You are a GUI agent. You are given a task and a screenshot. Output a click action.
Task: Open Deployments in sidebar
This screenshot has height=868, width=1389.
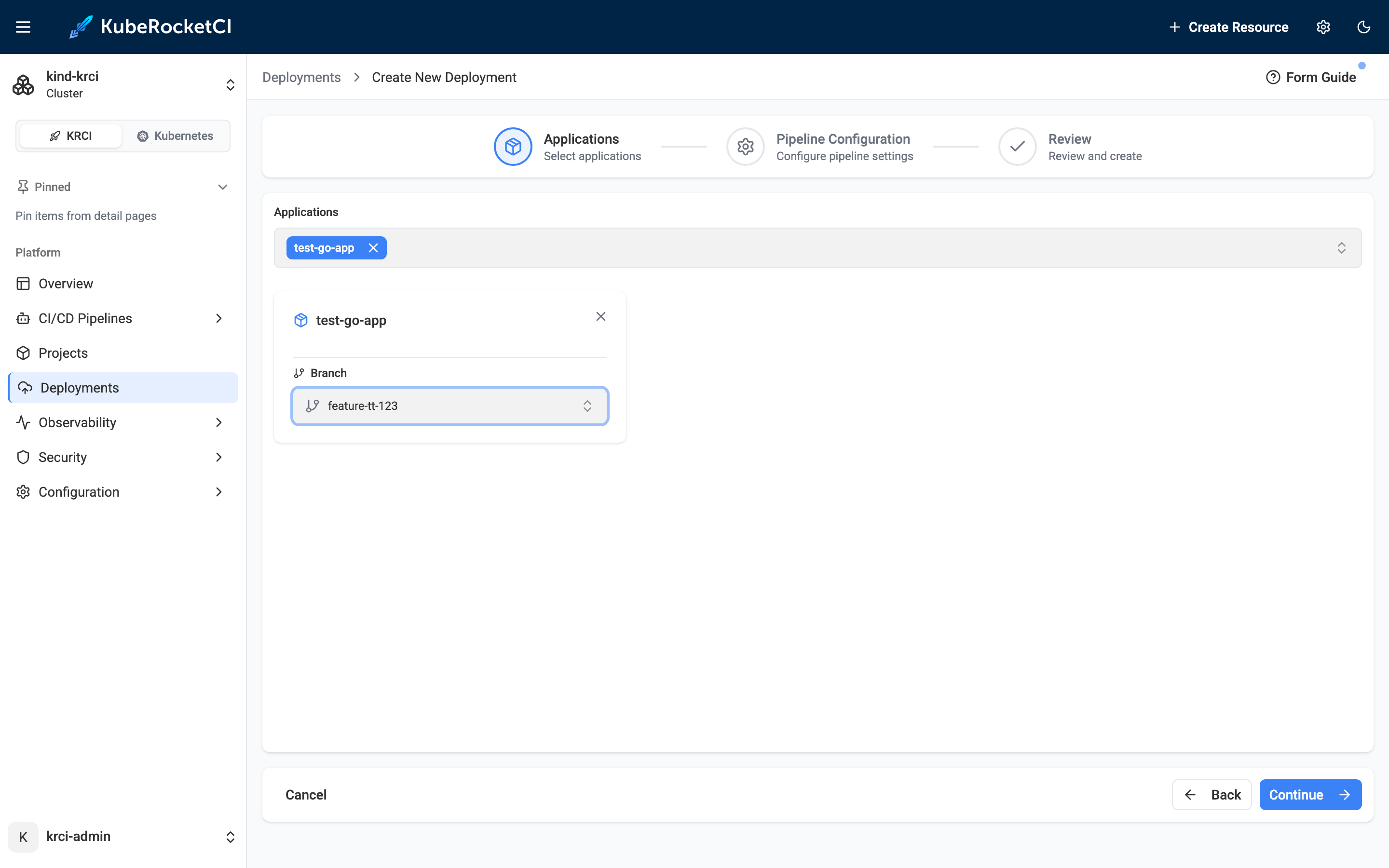[x=123, y=388]
